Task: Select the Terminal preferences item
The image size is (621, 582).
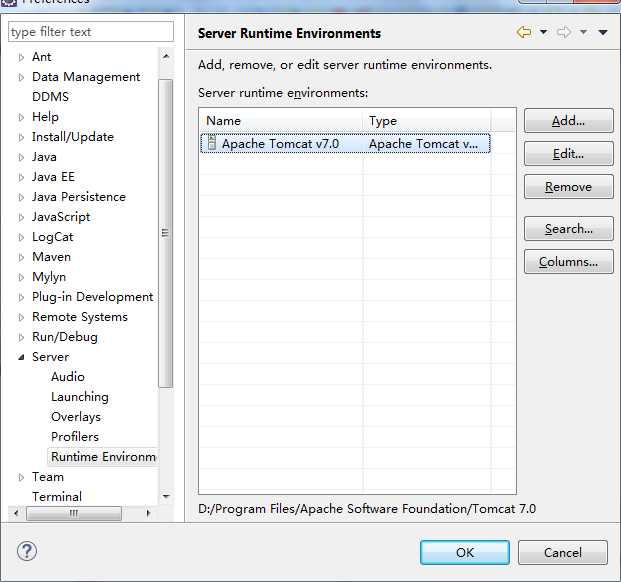Action: coord(57,496)
